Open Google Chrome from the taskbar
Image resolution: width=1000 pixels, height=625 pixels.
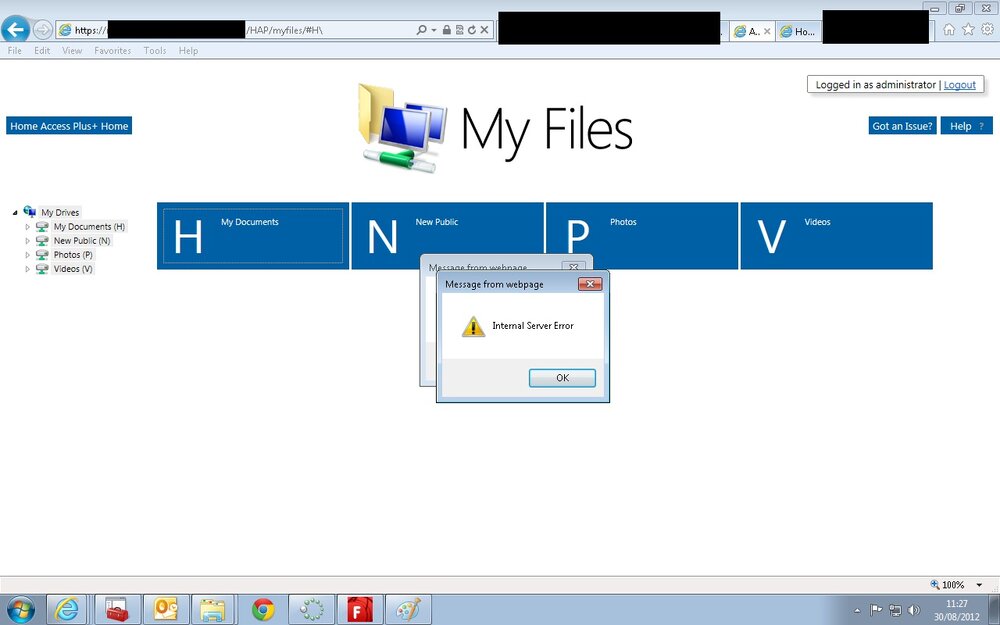[x=263, y=610]
